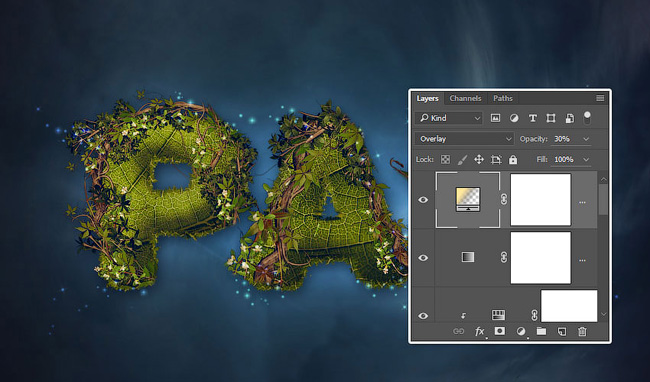650x382 pixels.
Task: Select top layer's white mask thumbnail
Action: [541, 200]
